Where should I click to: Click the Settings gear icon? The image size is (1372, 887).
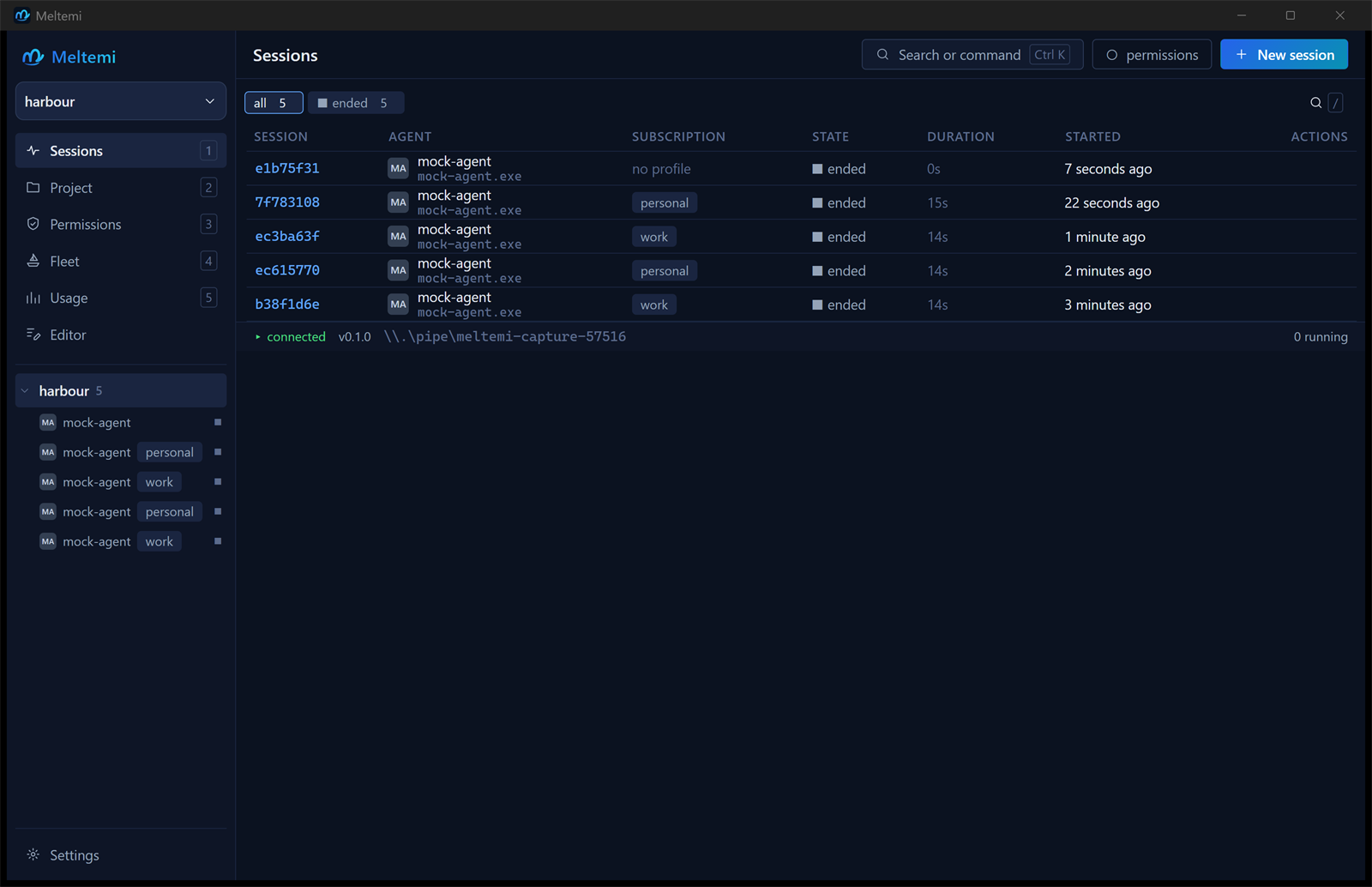tap(33, 854)
